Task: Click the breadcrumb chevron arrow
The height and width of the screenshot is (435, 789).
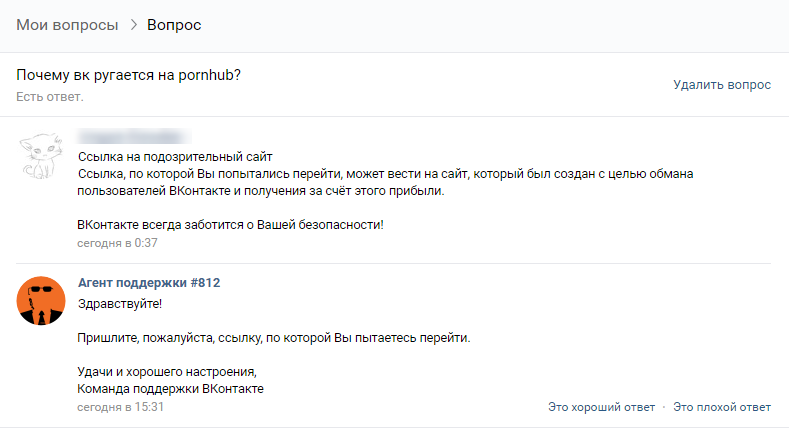Action: click(x=132, y=25)
